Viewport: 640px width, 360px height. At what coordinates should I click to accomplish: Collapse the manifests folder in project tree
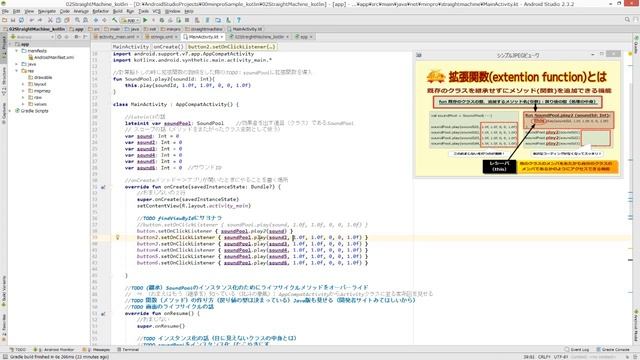pyautogui.click(x=17, y=51)
